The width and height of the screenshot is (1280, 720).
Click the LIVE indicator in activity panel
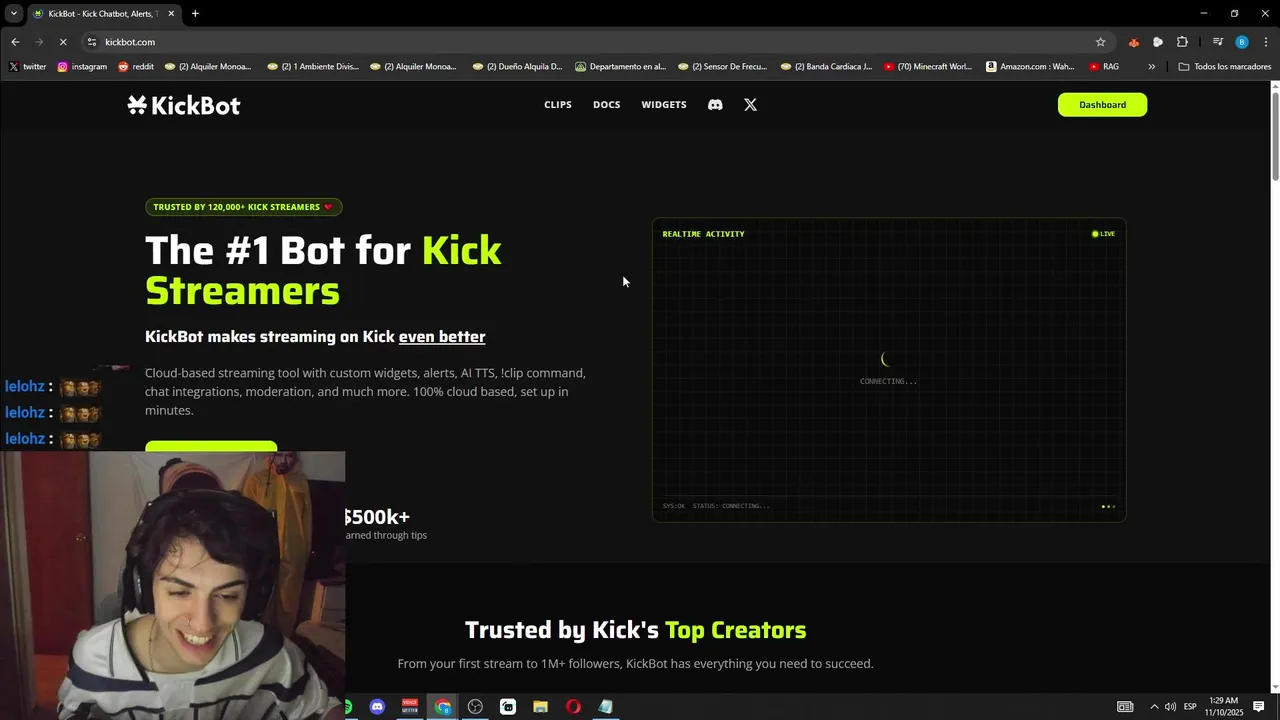pos(1104,234)
